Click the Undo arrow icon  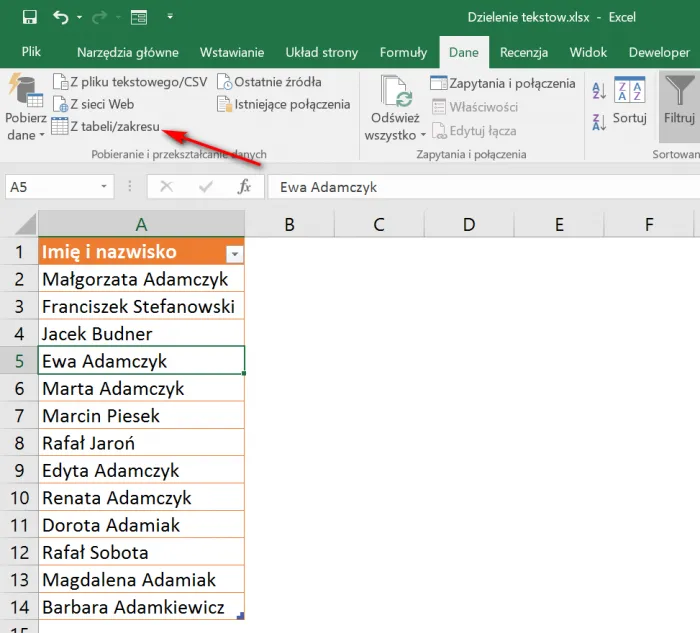pyautogui.click(x=61, y=17)
